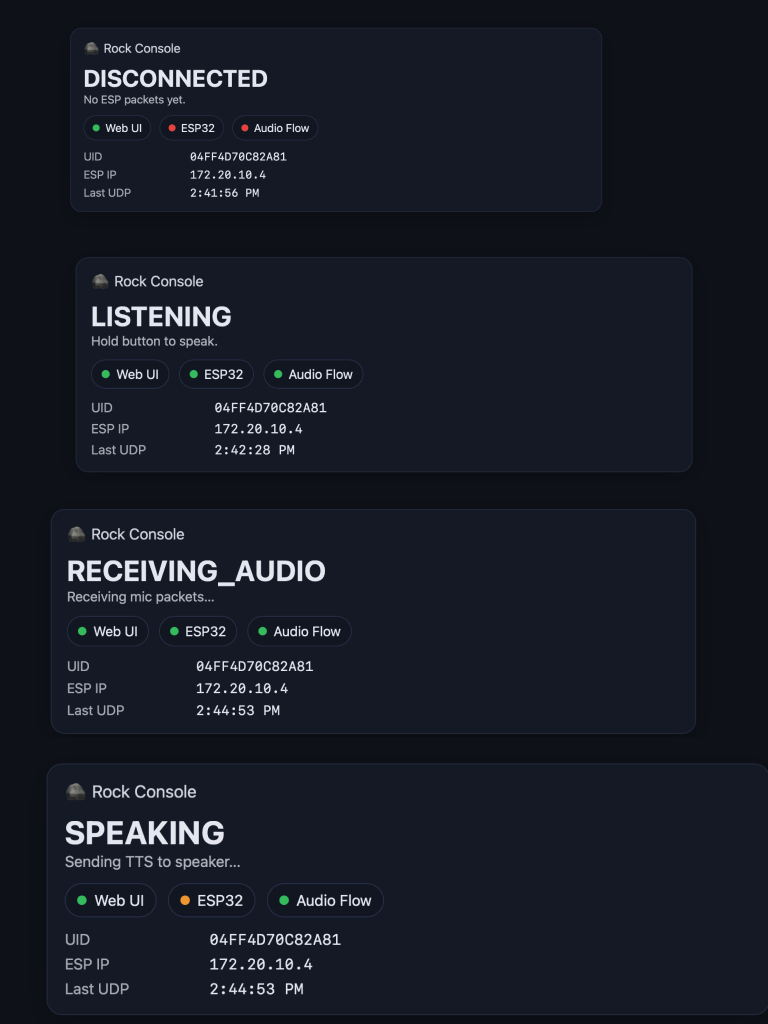Click the orange ESP32 status pill
The width and height of the screenshot is (768, 1024).
[x=212, y=900]
